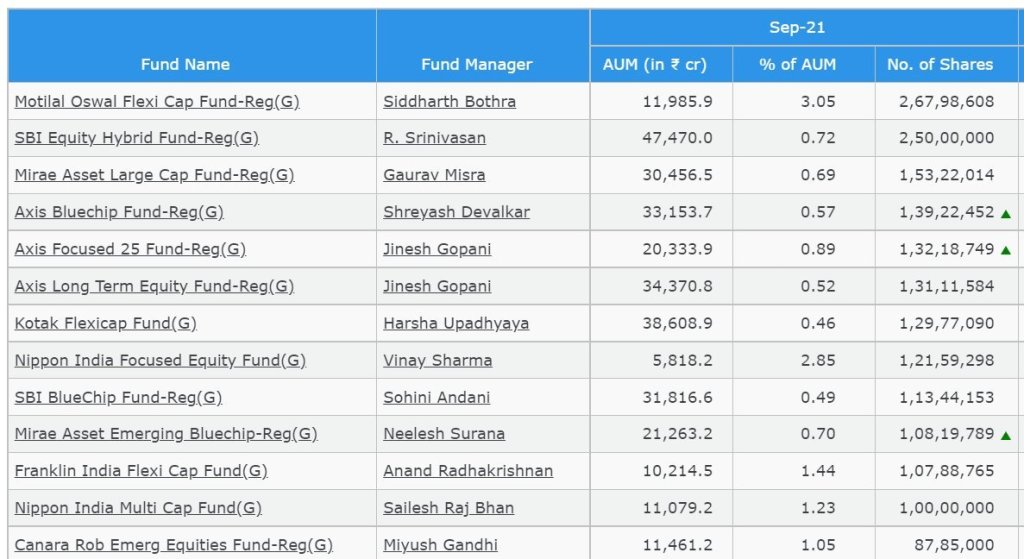Open SBI Equity Hybrid Fund-Reg(G) link

(143, 138)
